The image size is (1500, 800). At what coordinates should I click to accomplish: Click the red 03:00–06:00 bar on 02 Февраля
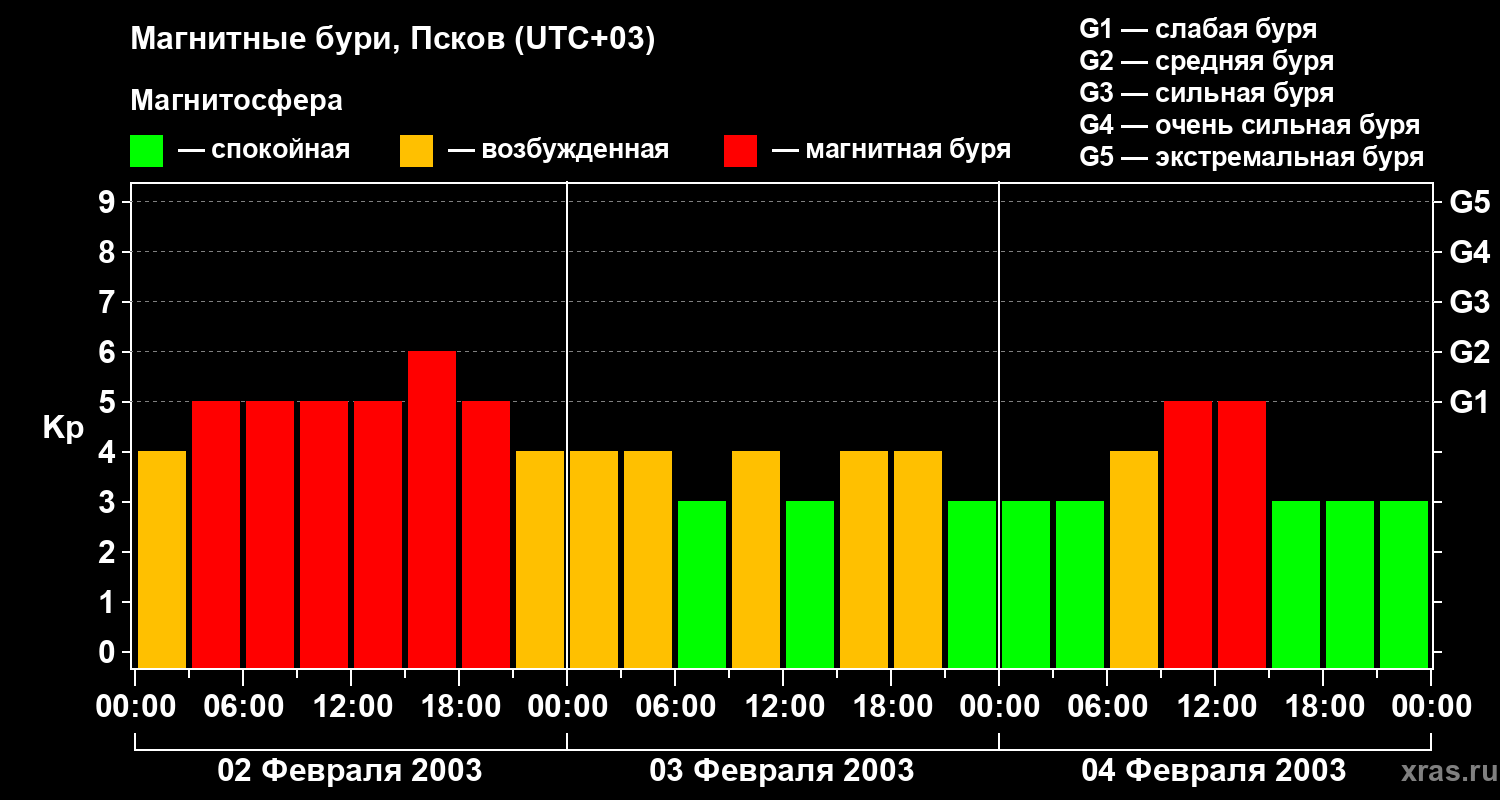(216, 535)
